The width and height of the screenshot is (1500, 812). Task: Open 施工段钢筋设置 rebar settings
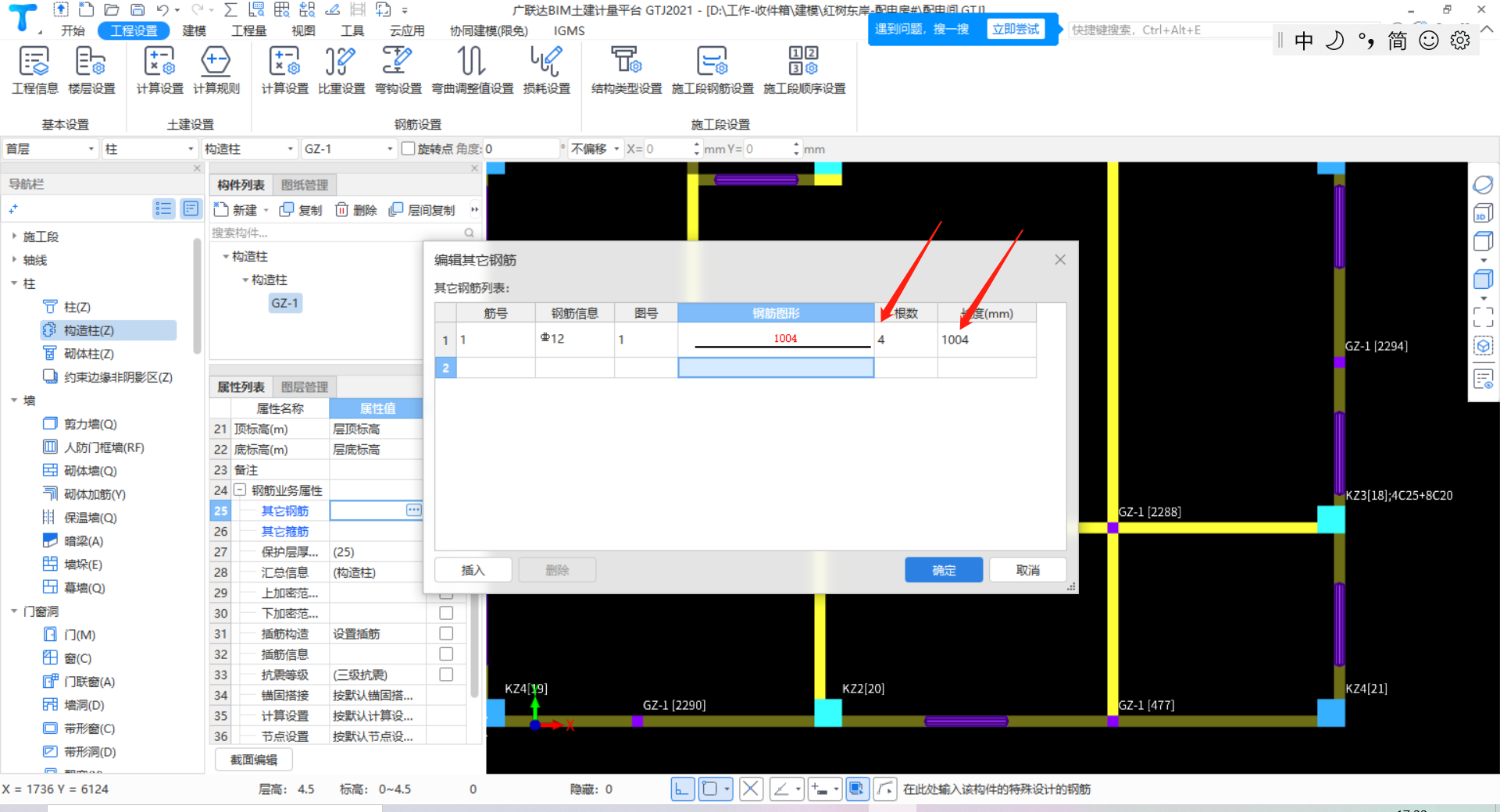[712, 70]
